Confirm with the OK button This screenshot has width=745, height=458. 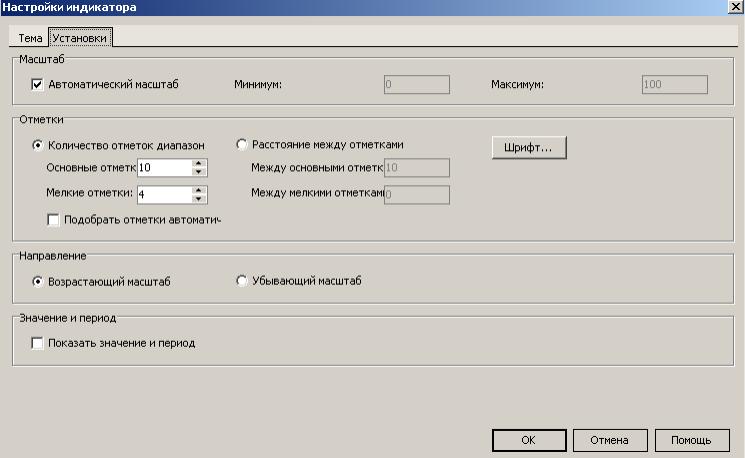(x=529, y=440)
